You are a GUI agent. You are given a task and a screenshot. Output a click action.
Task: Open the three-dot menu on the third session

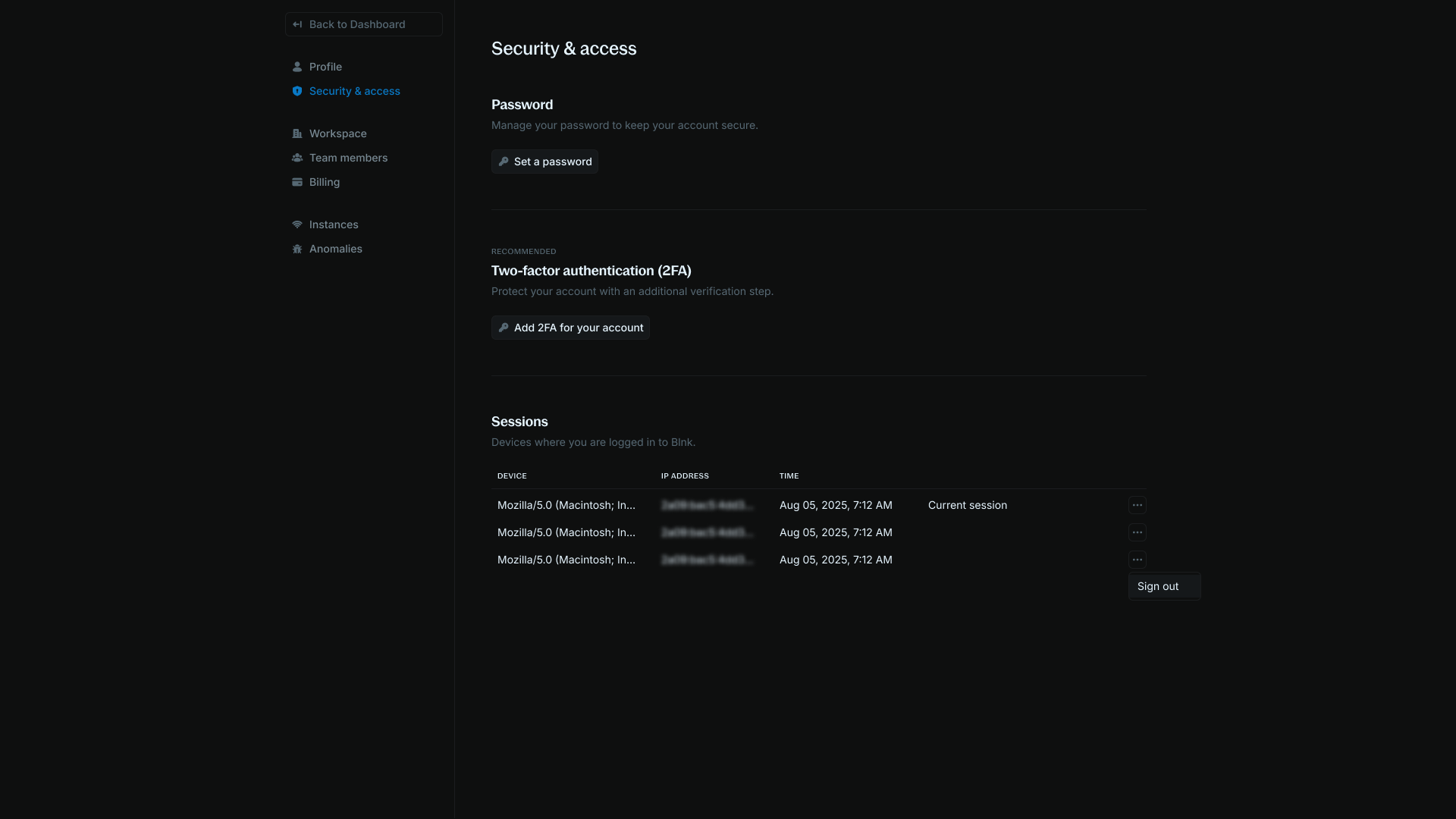tap(1137, 560)
